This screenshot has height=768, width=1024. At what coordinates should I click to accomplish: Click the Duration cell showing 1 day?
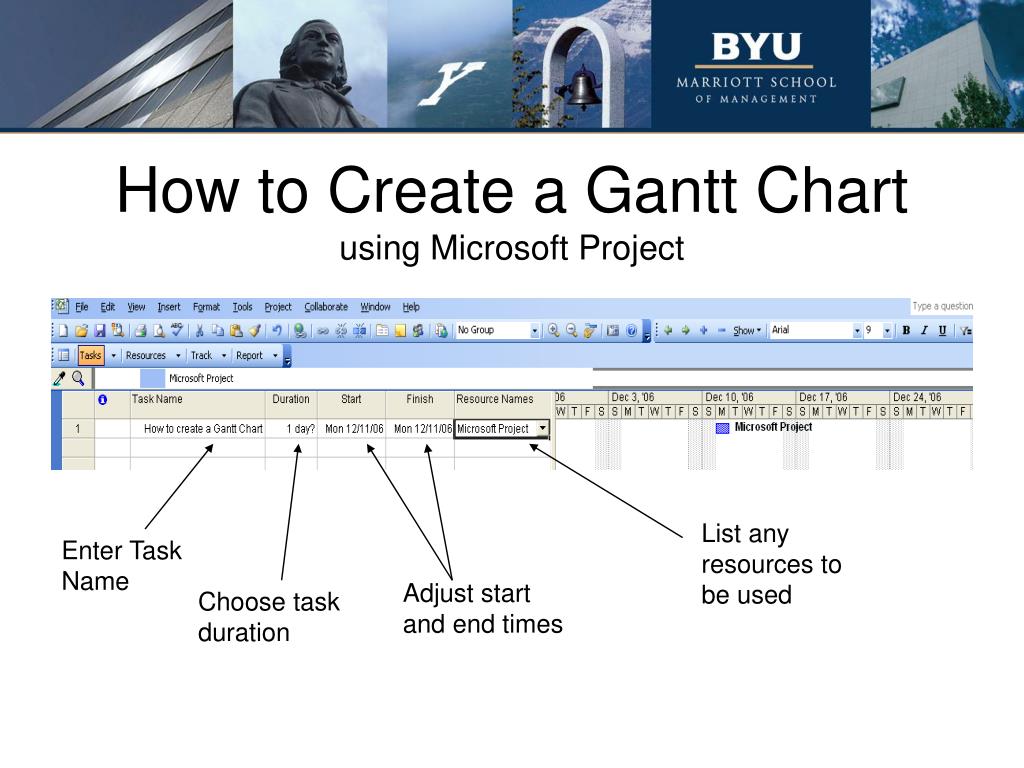[291, 429]
